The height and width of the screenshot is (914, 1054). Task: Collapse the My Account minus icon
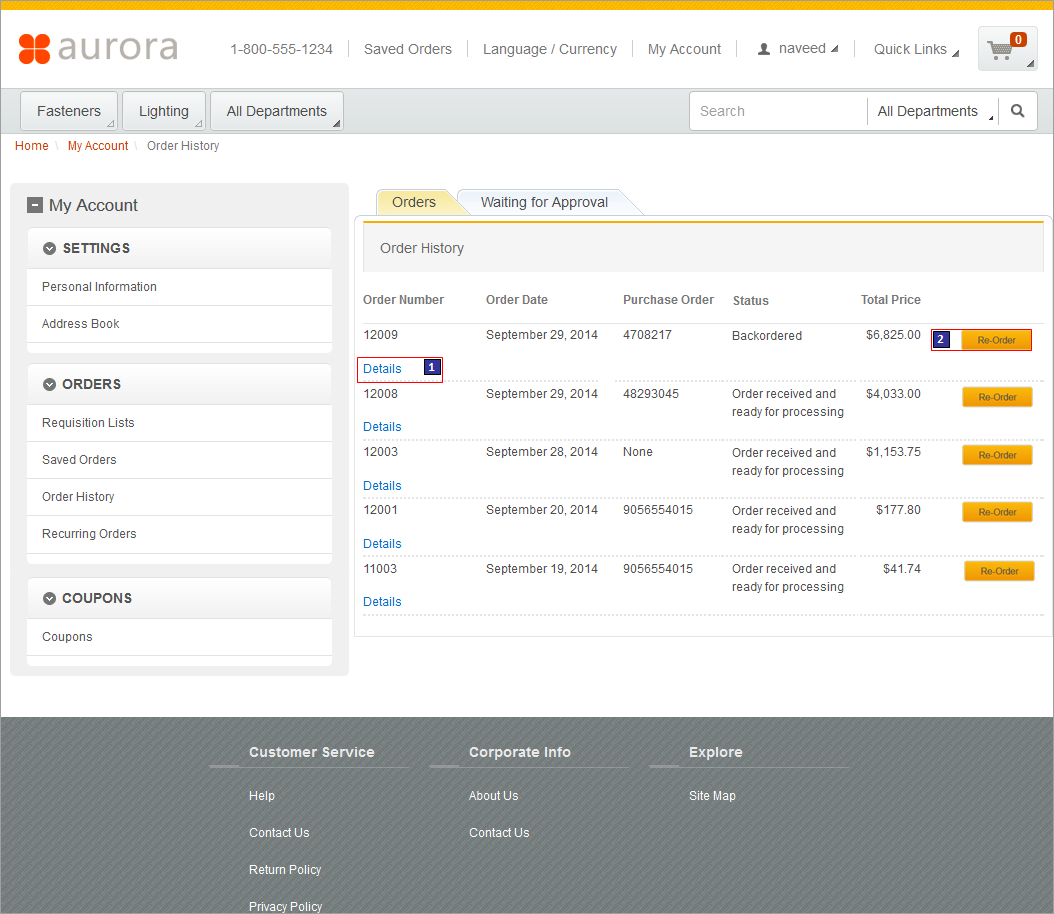[35, 205]
